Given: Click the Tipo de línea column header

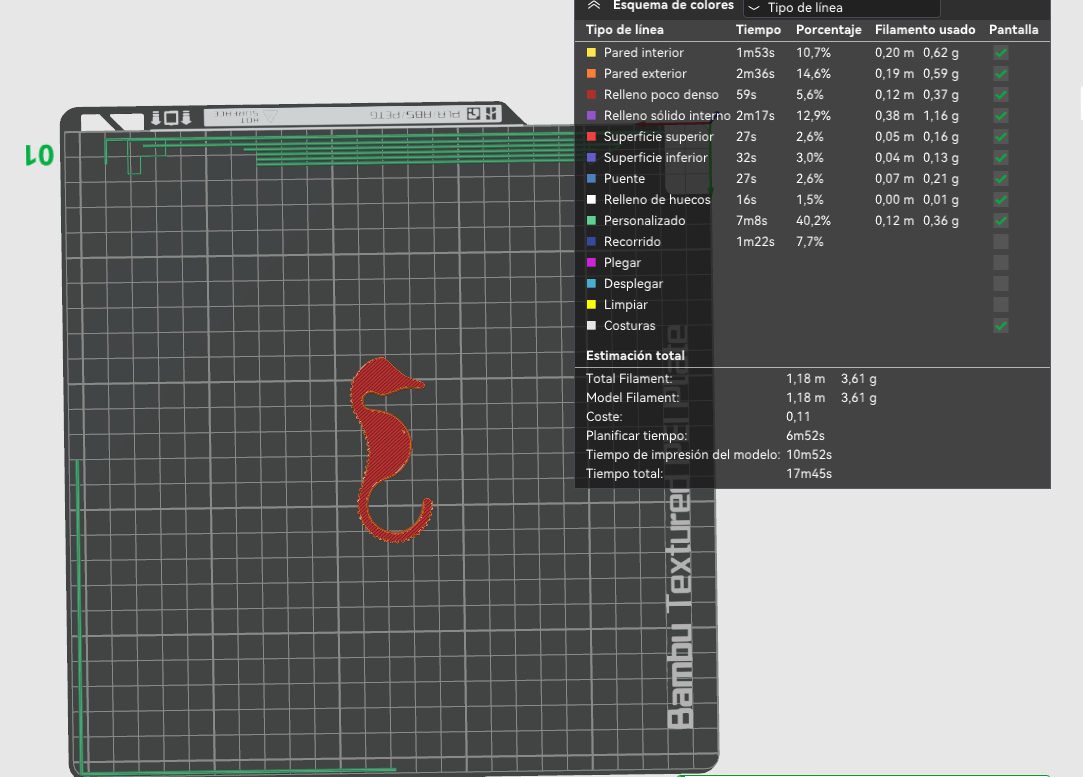Looking at the screenshot, I should [x=624, y=30].
